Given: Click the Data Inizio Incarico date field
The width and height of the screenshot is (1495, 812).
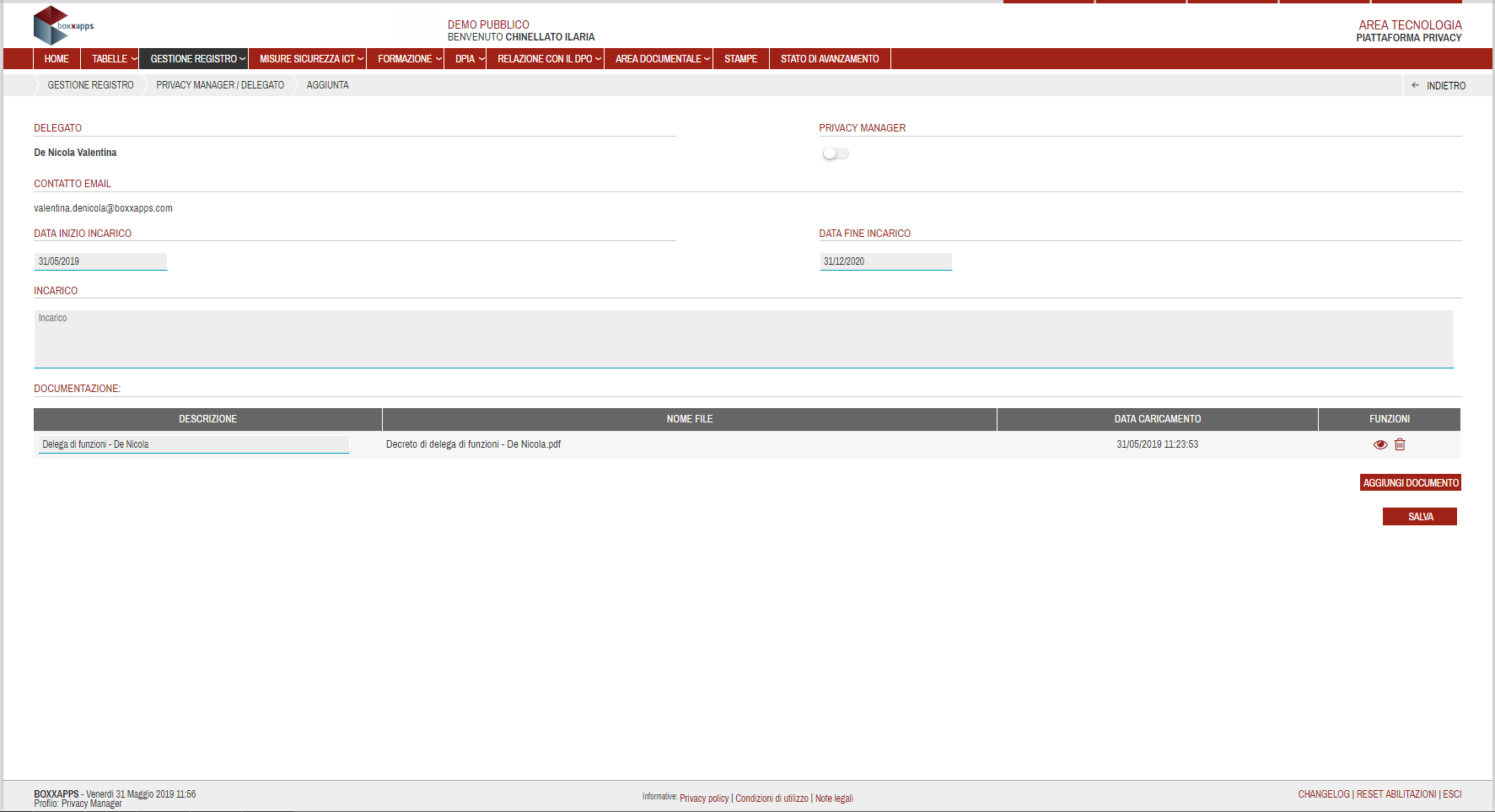Looking at the screenshot, I should coord(100,261).
